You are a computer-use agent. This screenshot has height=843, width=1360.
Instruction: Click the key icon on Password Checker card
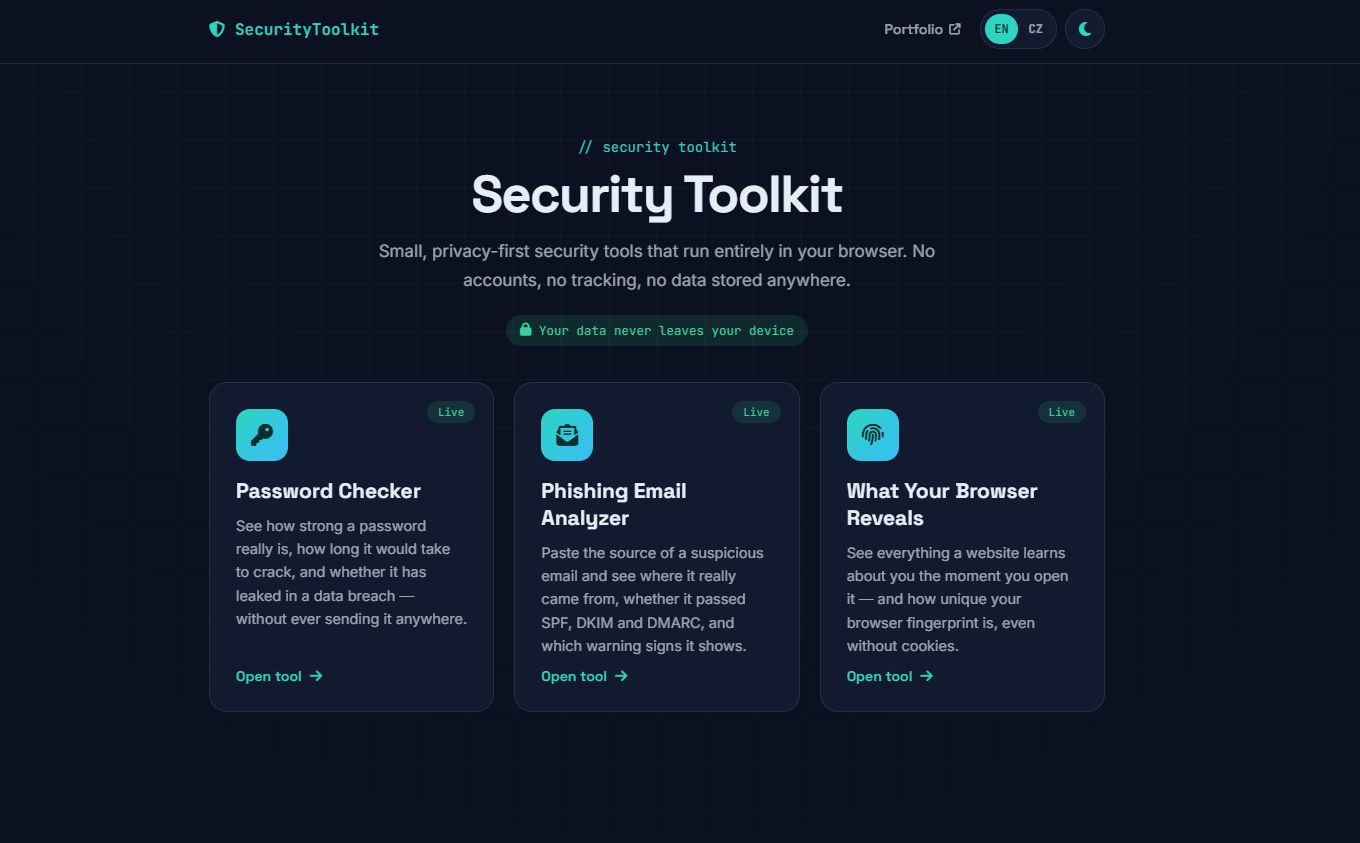[262, 435]
